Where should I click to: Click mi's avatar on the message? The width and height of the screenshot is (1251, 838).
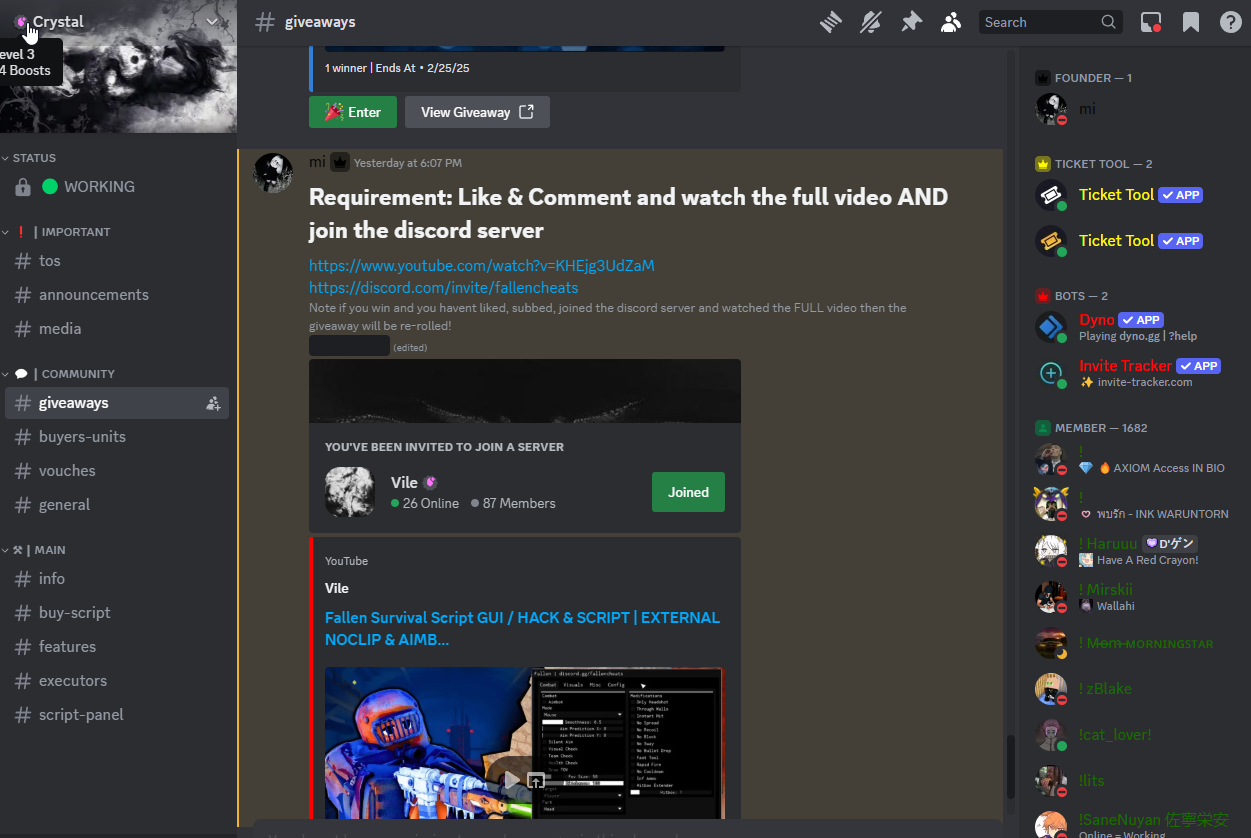coord(273,173)
